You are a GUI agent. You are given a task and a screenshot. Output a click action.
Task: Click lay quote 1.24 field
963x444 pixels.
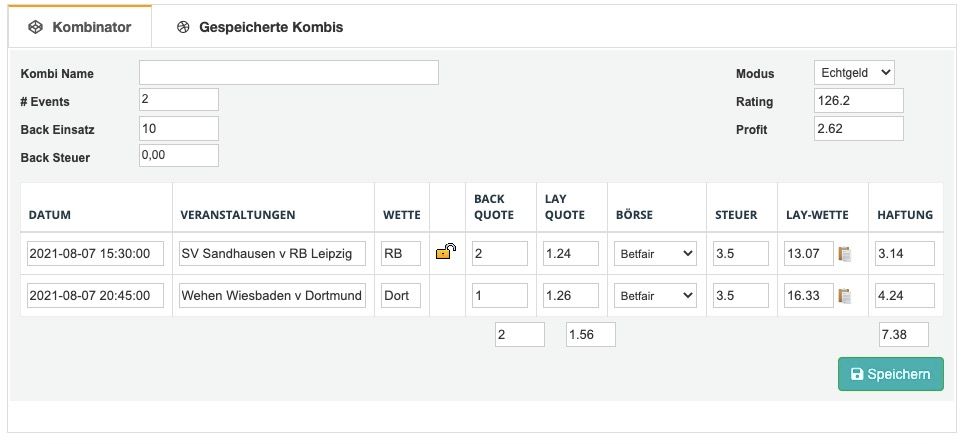tap(571, 254)
